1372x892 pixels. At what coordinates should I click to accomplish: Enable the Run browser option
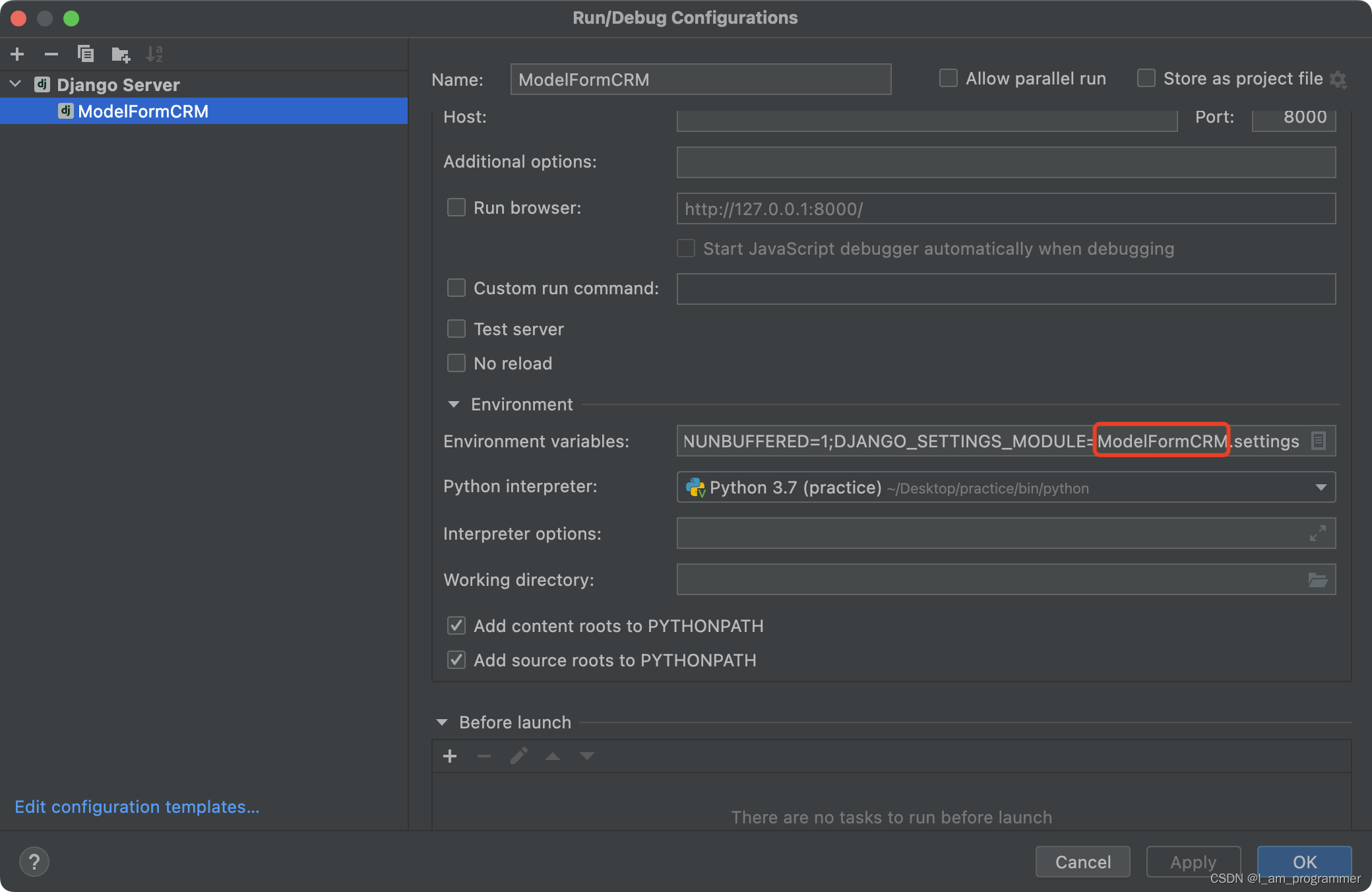[456, 207]
